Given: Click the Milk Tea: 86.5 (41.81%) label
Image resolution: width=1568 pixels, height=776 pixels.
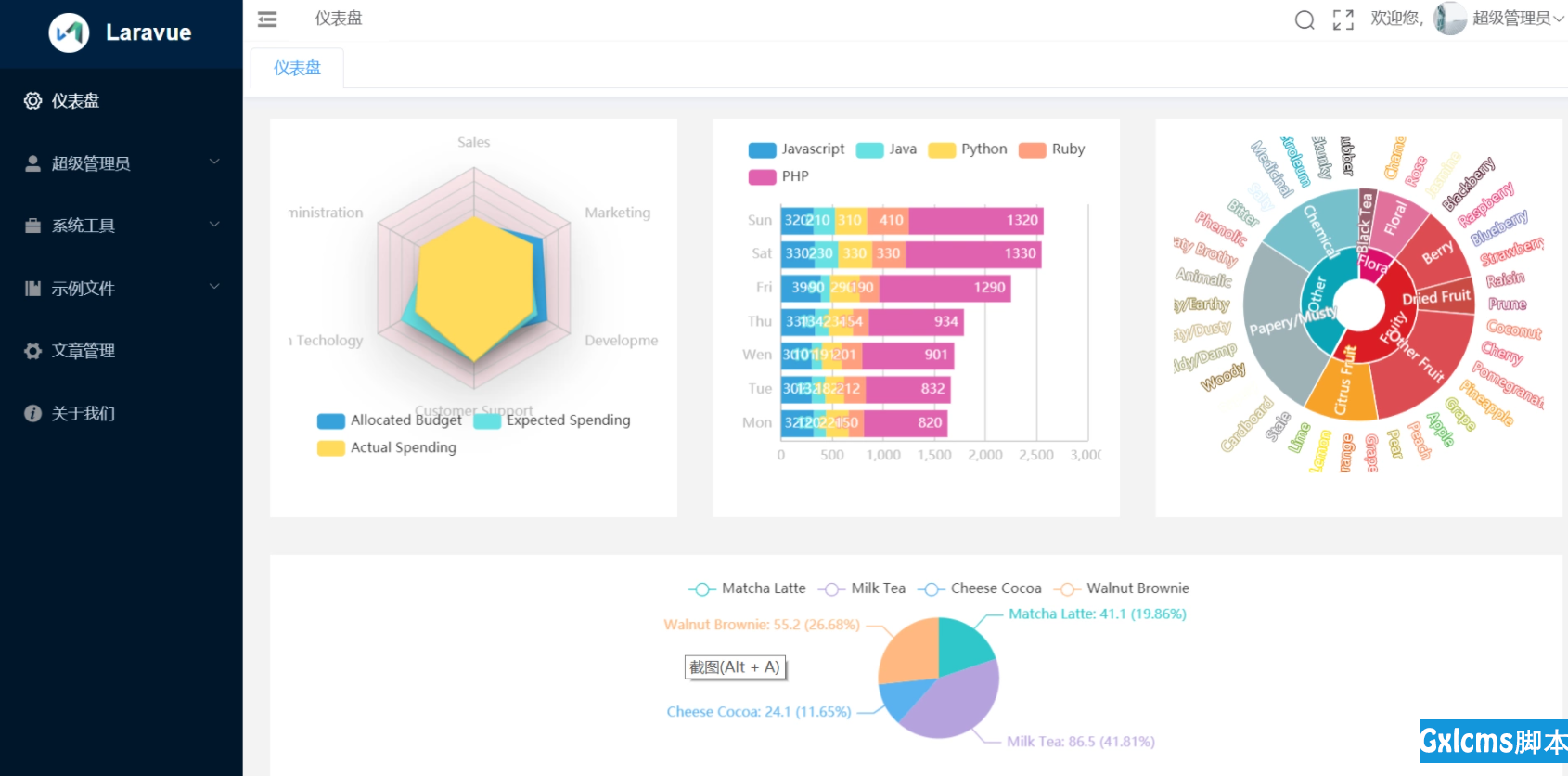Looking at the screenshot, I should click(x=1081, y=742).
